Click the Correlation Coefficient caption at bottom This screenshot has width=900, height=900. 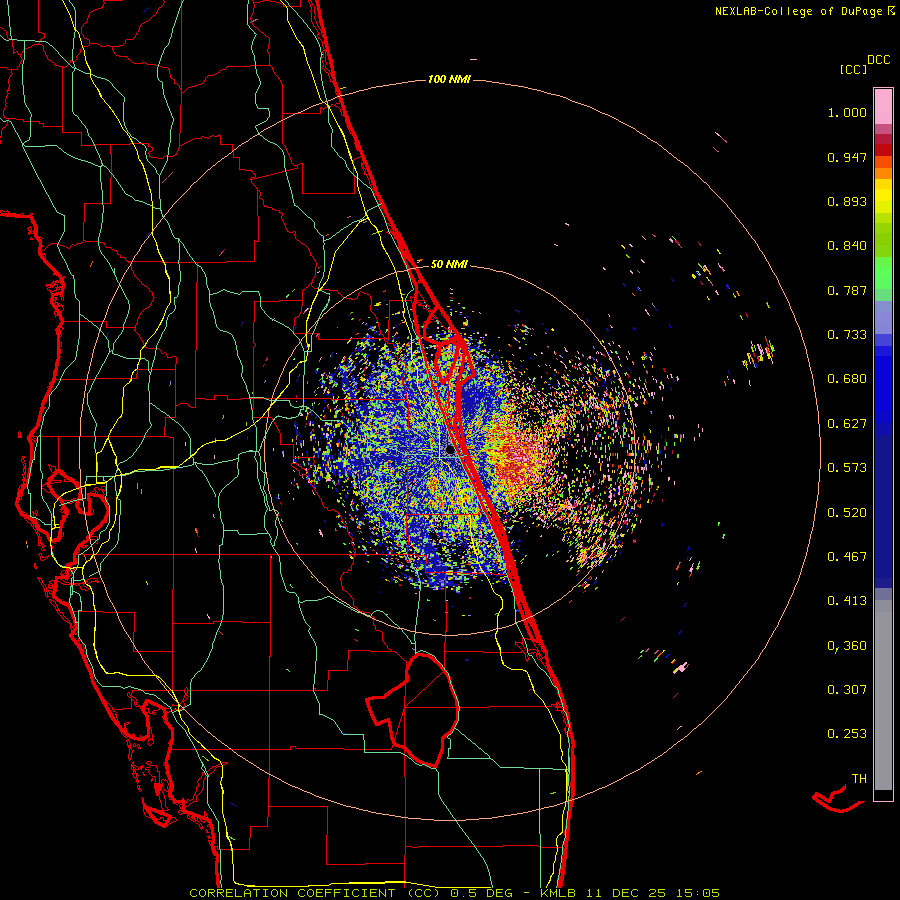pos(454,893)
